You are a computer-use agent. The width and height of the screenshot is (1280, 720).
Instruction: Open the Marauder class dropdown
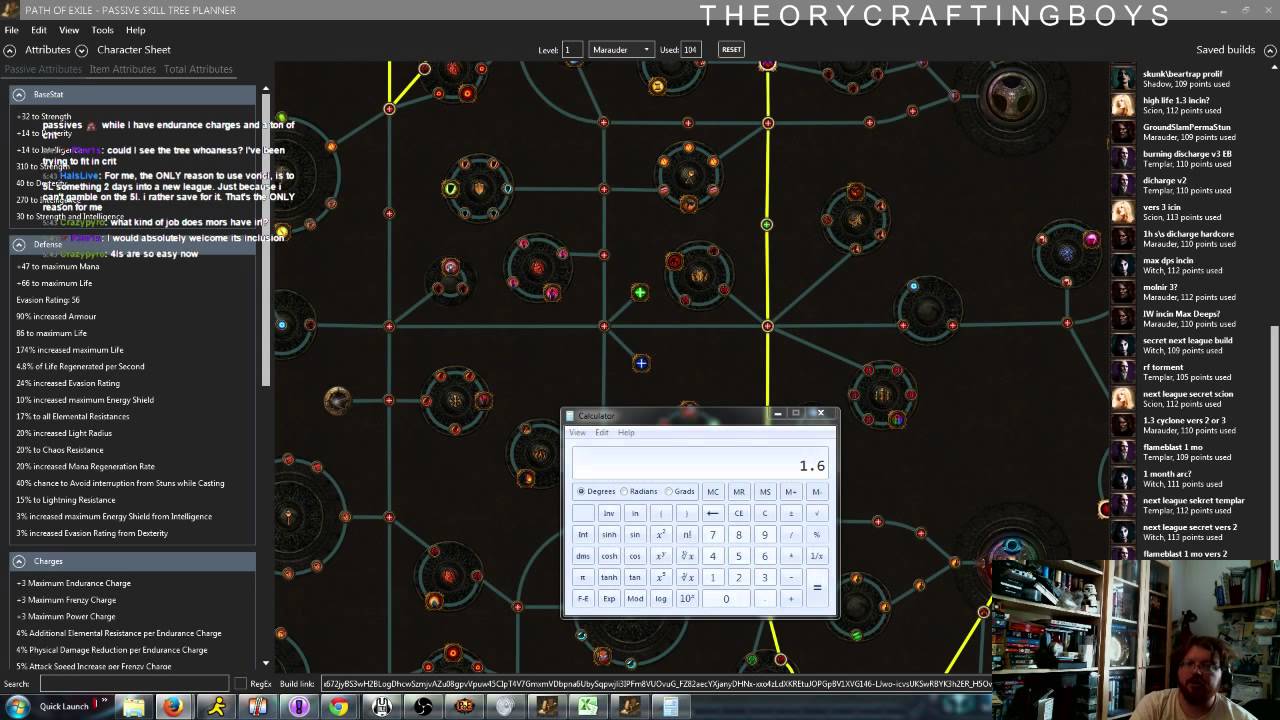point(621,50)
